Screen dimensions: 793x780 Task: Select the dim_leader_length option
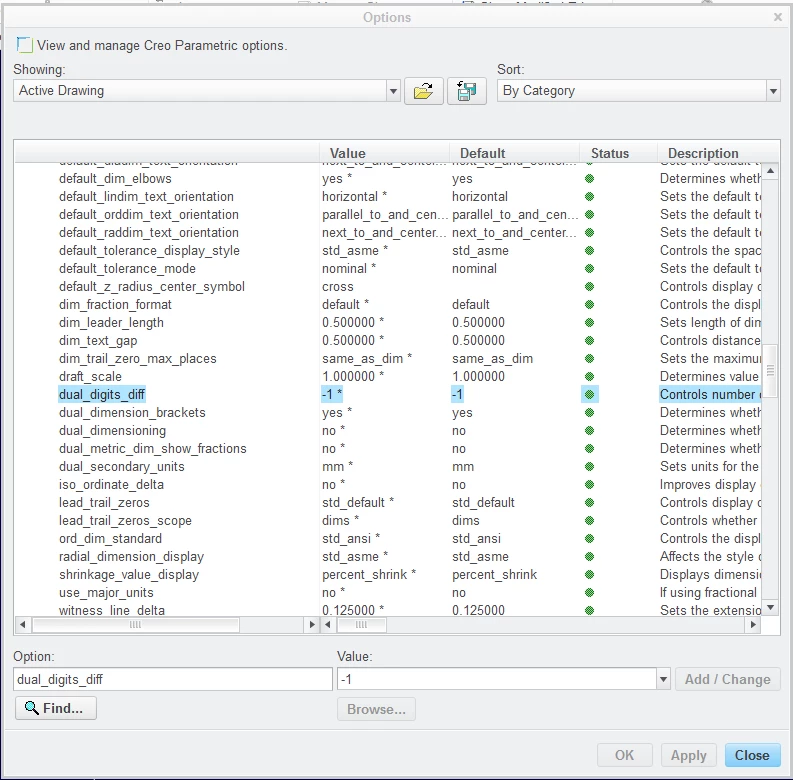point(111,323)
